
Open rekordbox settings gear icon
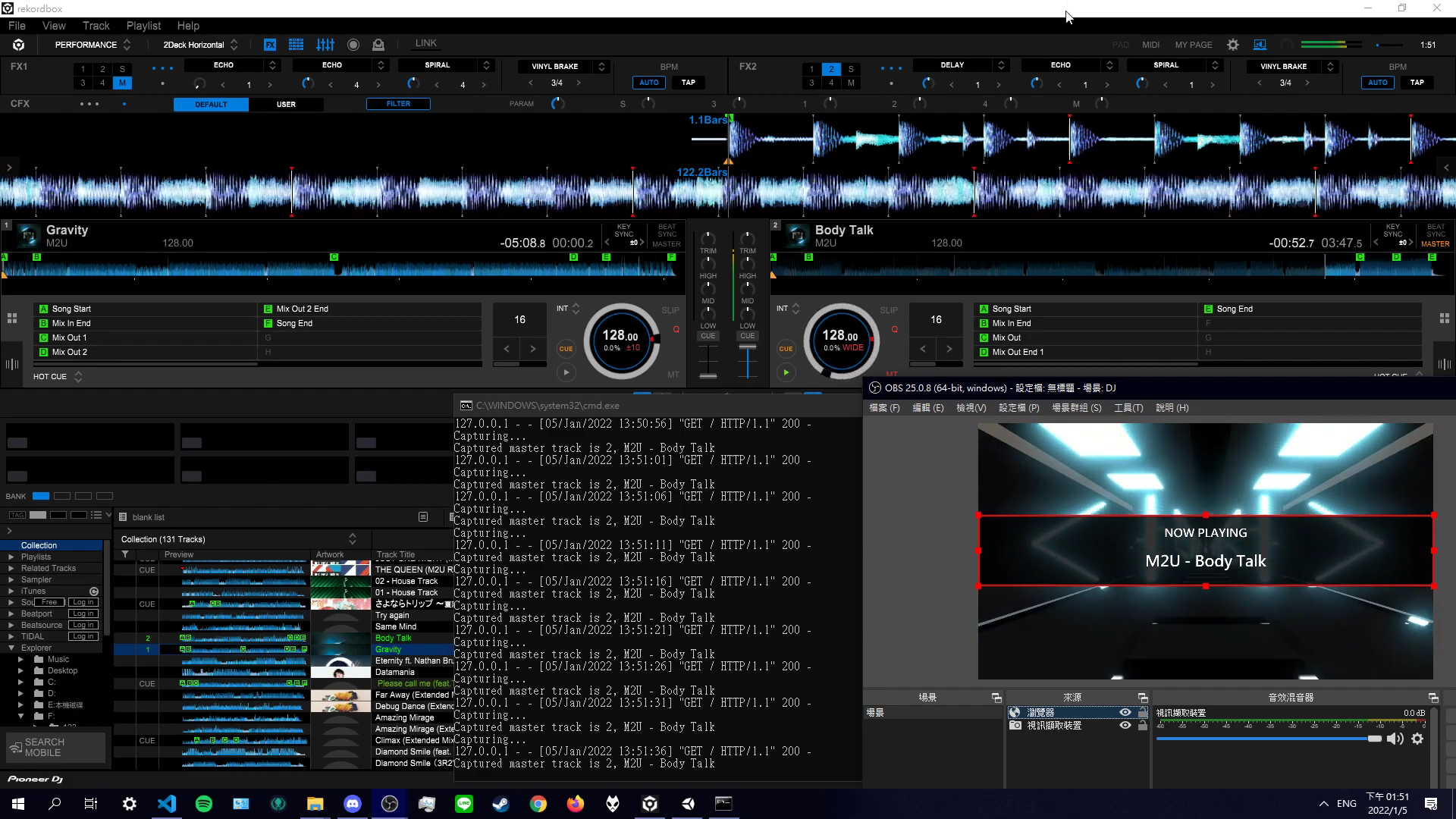pos(1233,45)
